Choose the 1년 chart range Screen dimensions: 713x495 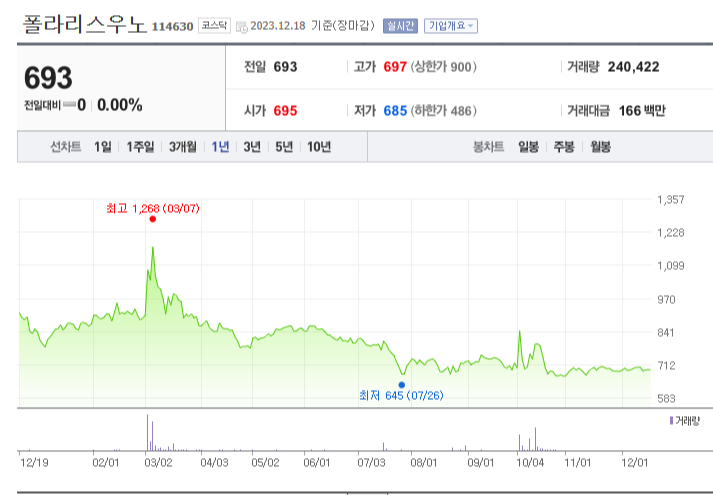pyautogui.click(x=221, y=147)
